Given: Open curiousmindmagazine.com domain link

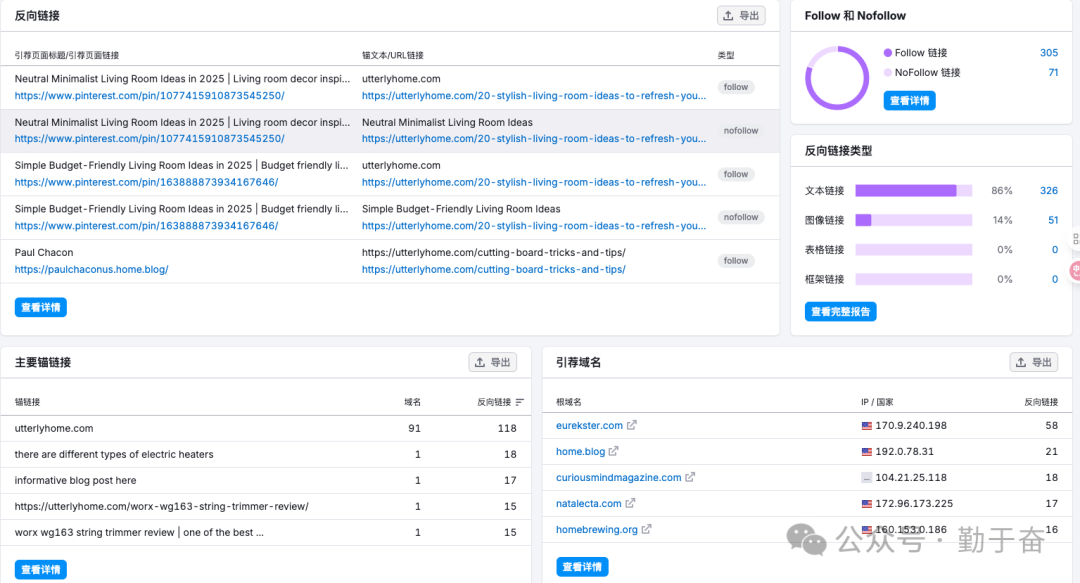Looking at the screenshot, I should [619, 477].
